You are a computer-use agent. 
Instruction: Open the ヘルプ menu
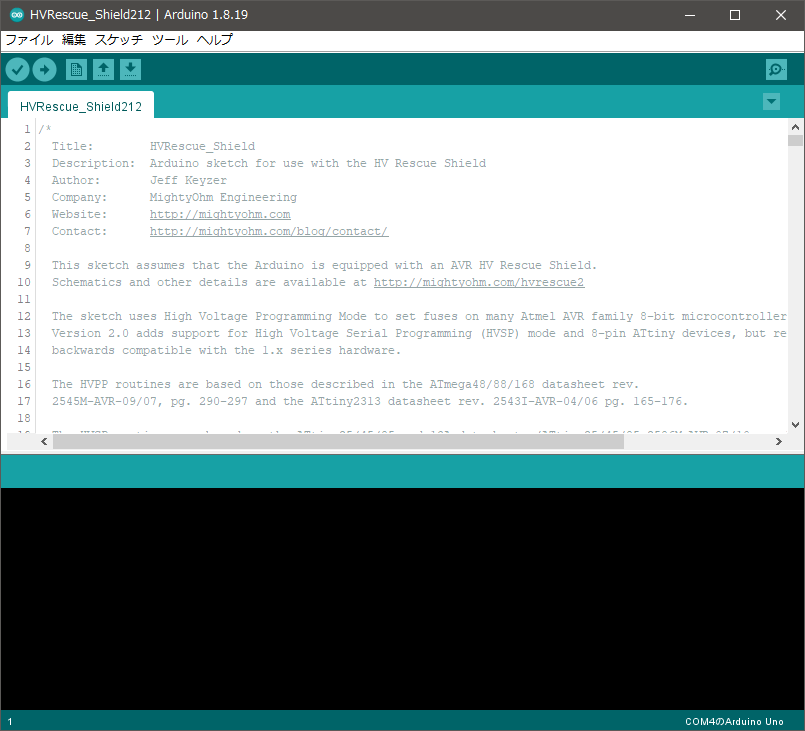point(215,40)
